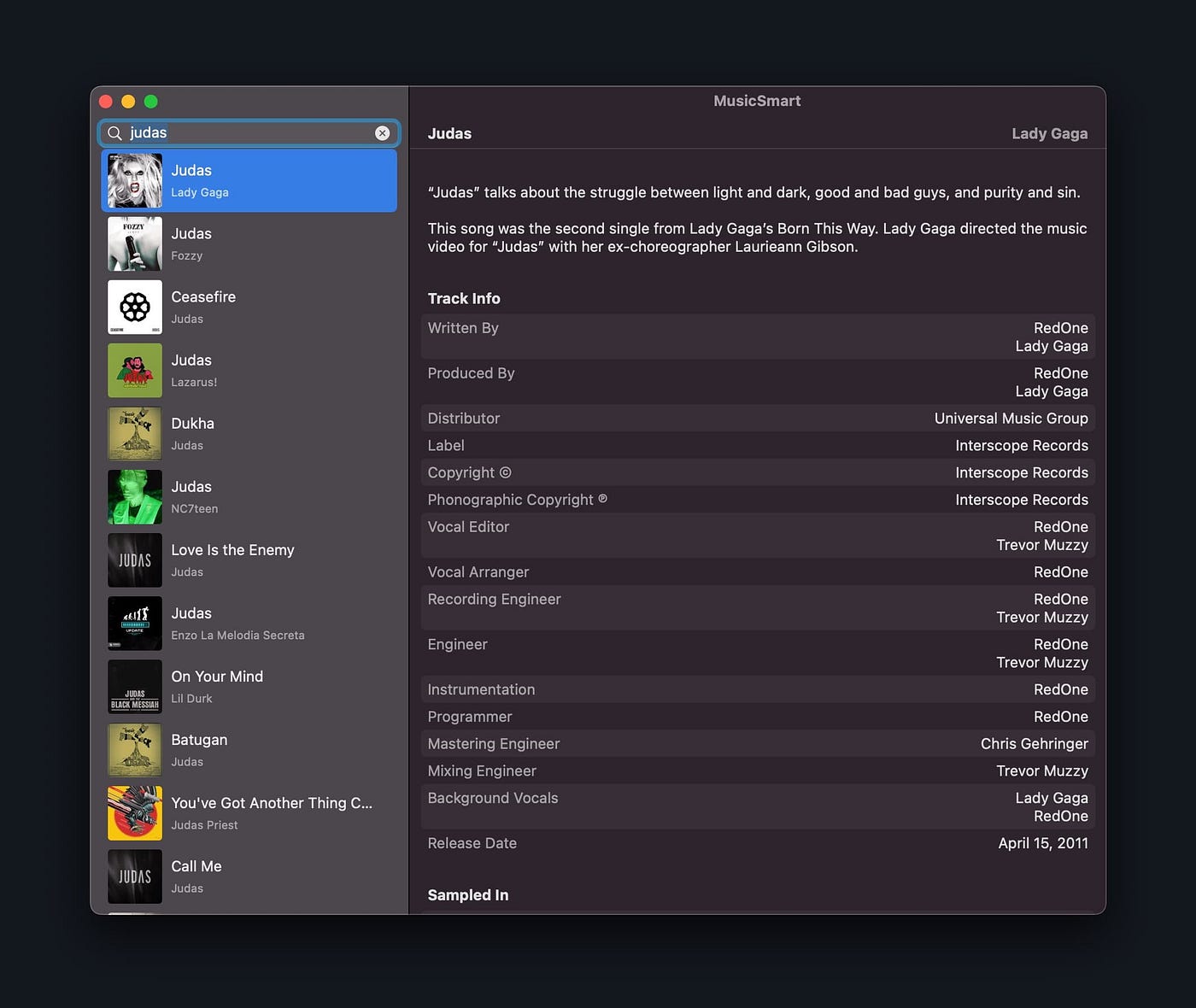The width and height of the screenshot is (1196, 1008).
Task: Click the search magnifier icon
Action: (114, 133)
